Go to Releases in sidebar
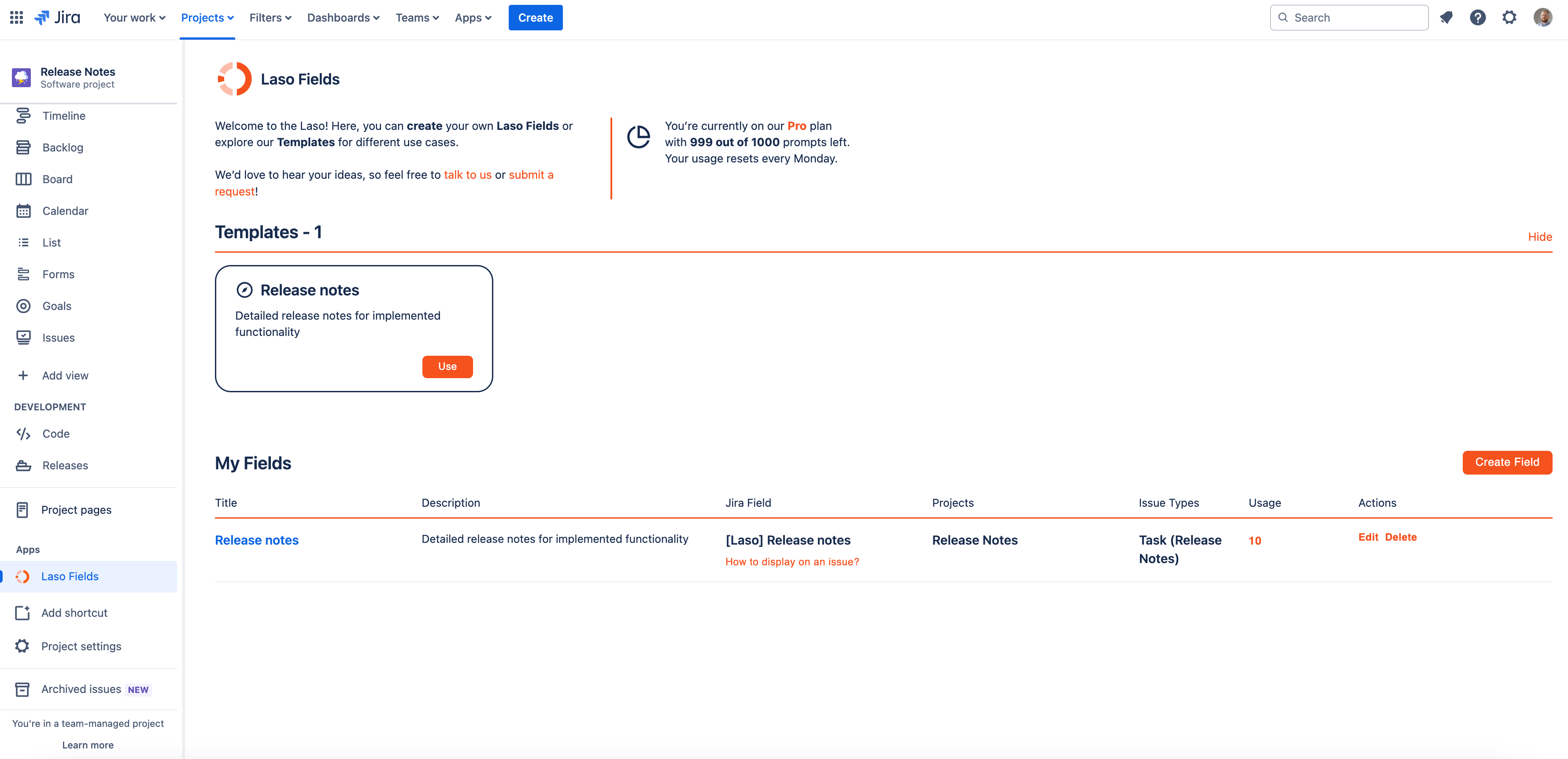1568x759 pixels. coord(64,465)
